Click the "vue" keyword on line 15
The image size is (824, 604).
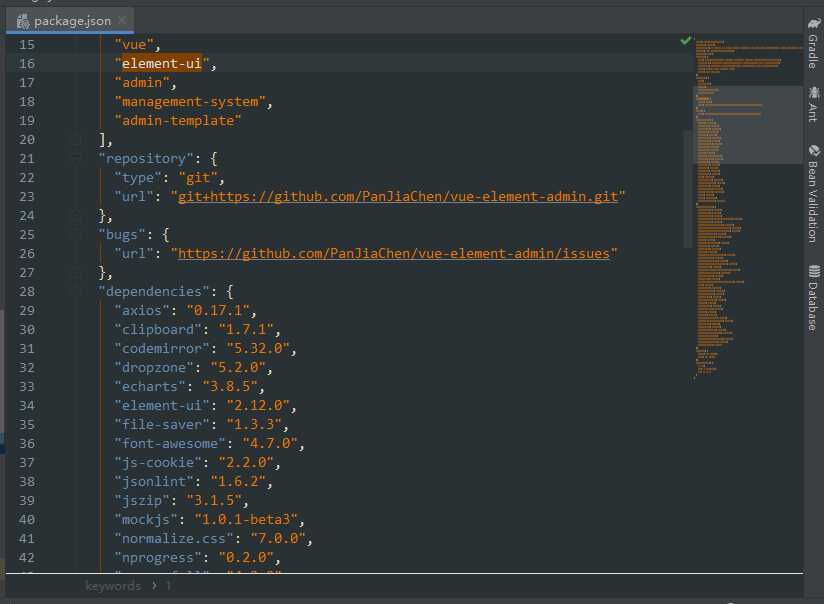(x=134, y=45)
